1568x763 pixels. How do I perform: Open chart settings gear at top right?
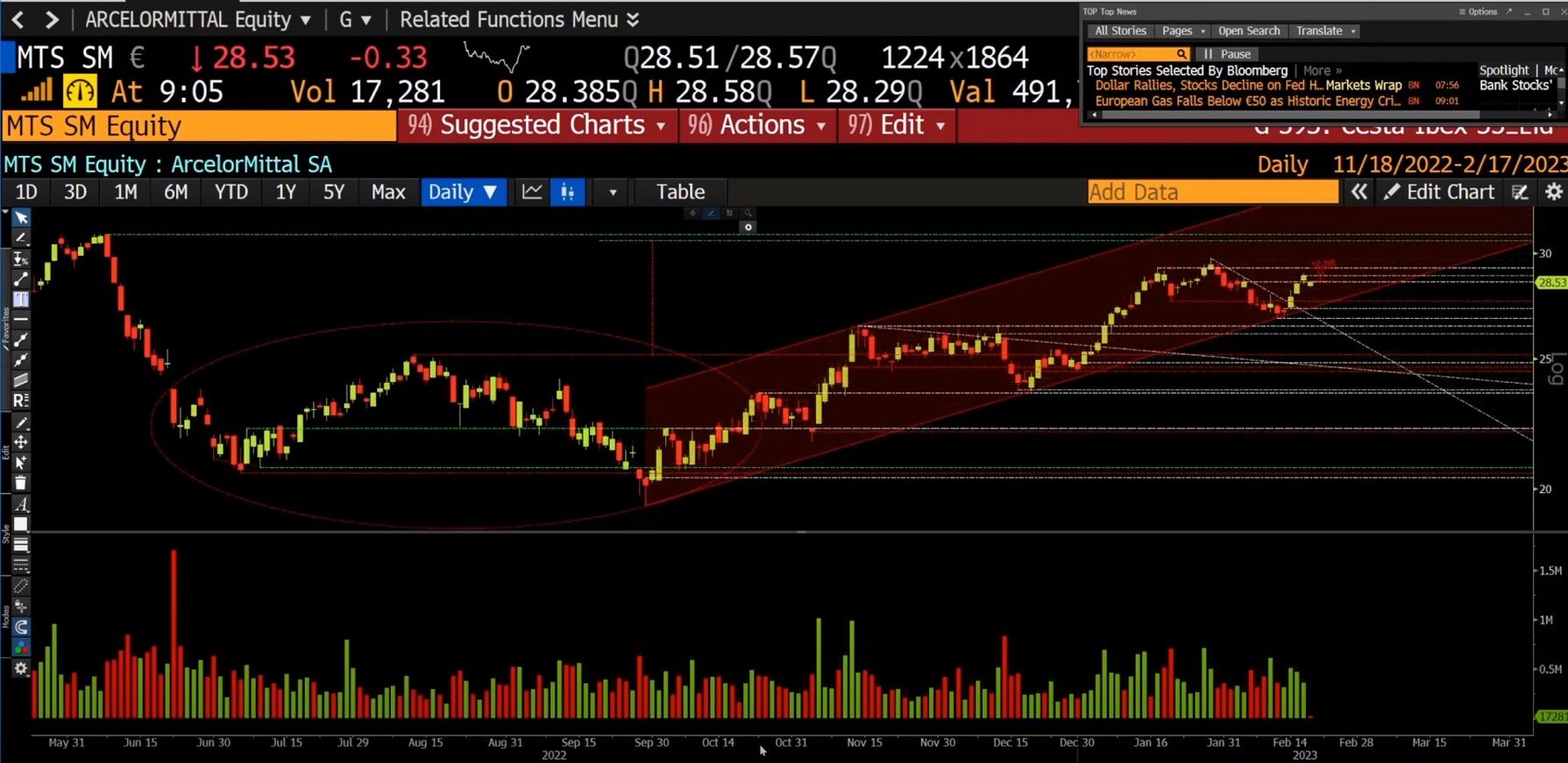click(1554, 192)
